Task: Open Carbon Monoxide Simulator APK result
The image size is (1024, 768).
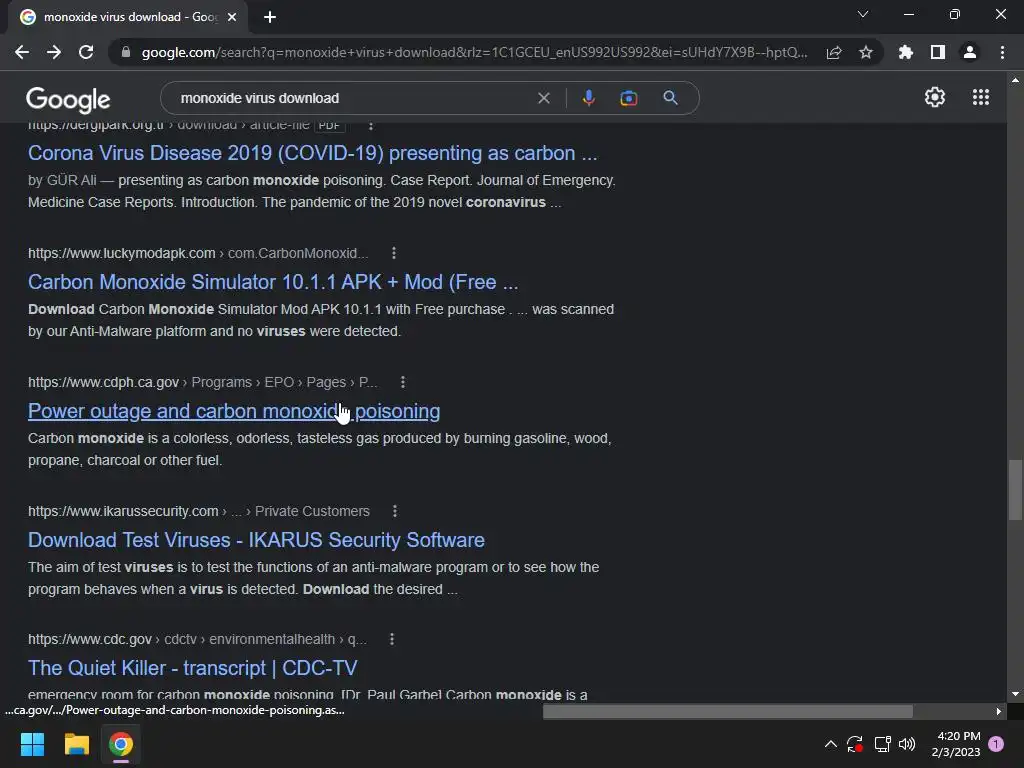Action: point(273,282)
